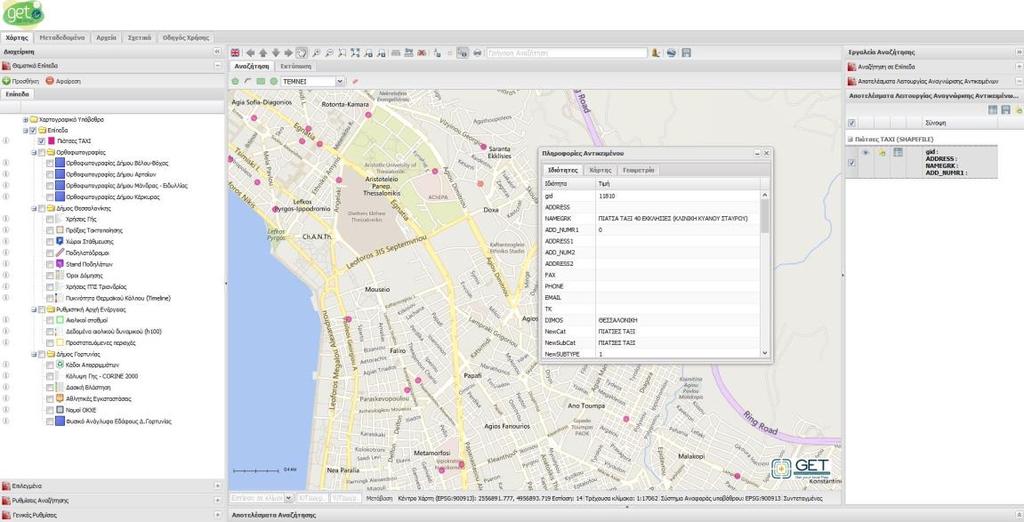The image size is (1024, 522).
Task: Switch to the Αρχεία tab
Action: tap(106, 38)
